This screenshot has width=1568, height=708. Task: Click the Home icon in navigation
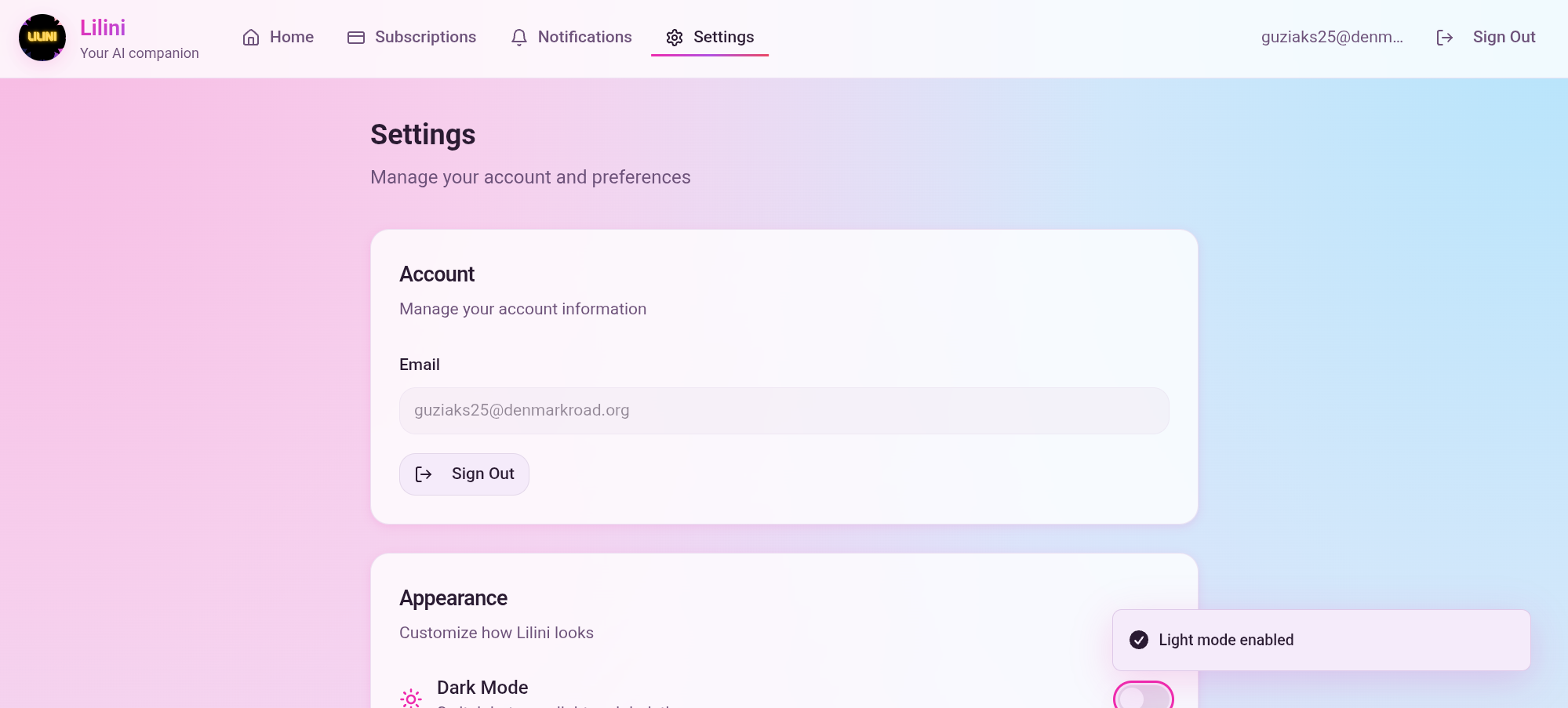coord(250,37)
